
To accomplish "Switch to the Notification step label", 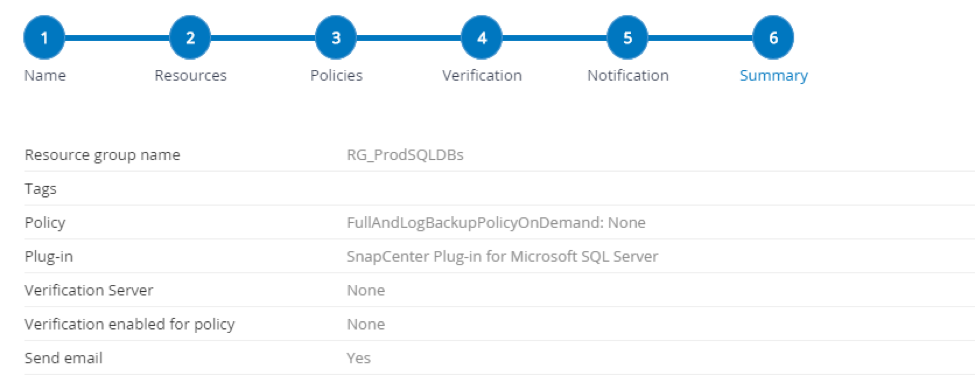I will coord(628,76).
